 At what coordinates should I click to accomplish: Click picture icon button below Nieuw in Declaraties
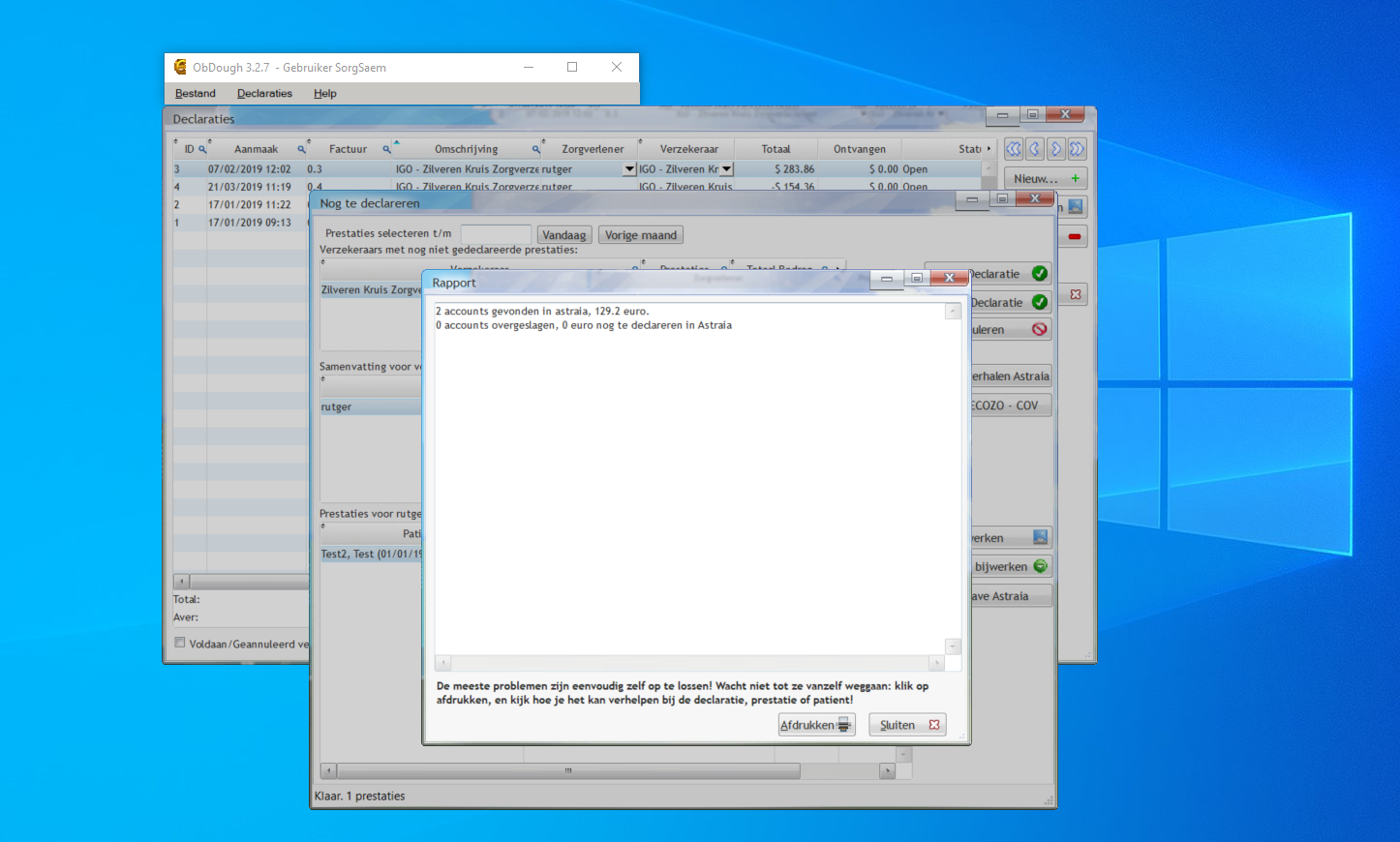pyautogui.click(x=1075, y=207)
